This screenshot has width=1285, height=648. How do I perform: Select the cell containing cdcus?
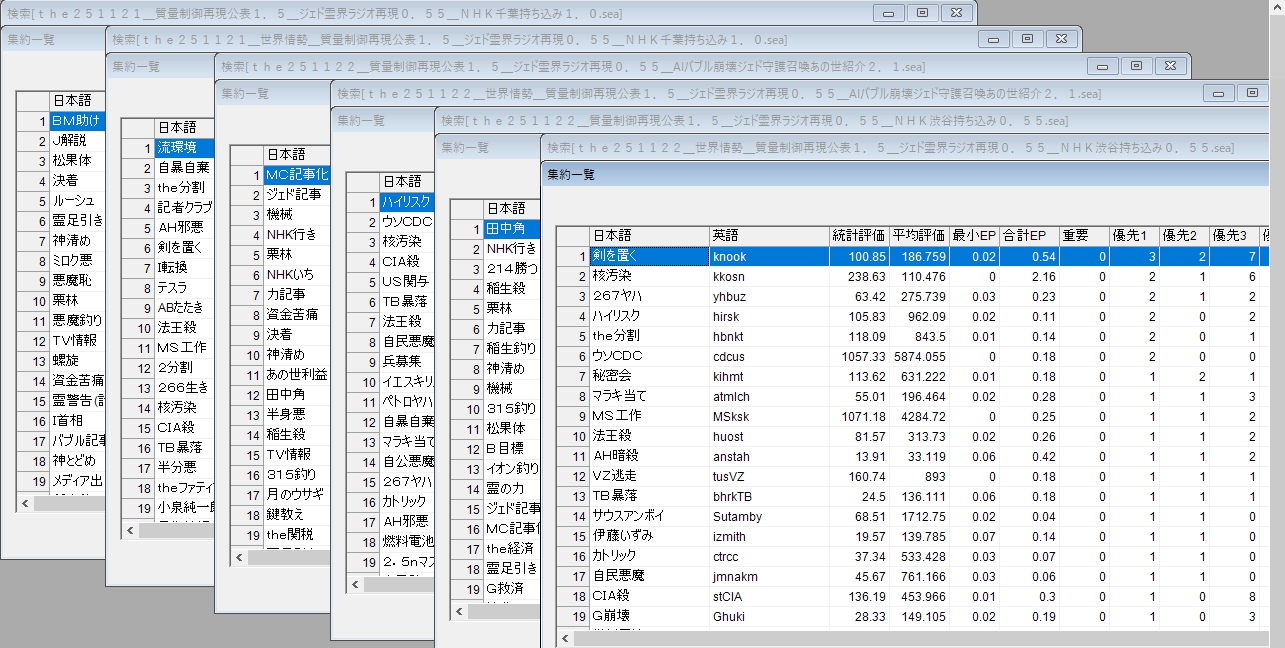tap(768, 356)
